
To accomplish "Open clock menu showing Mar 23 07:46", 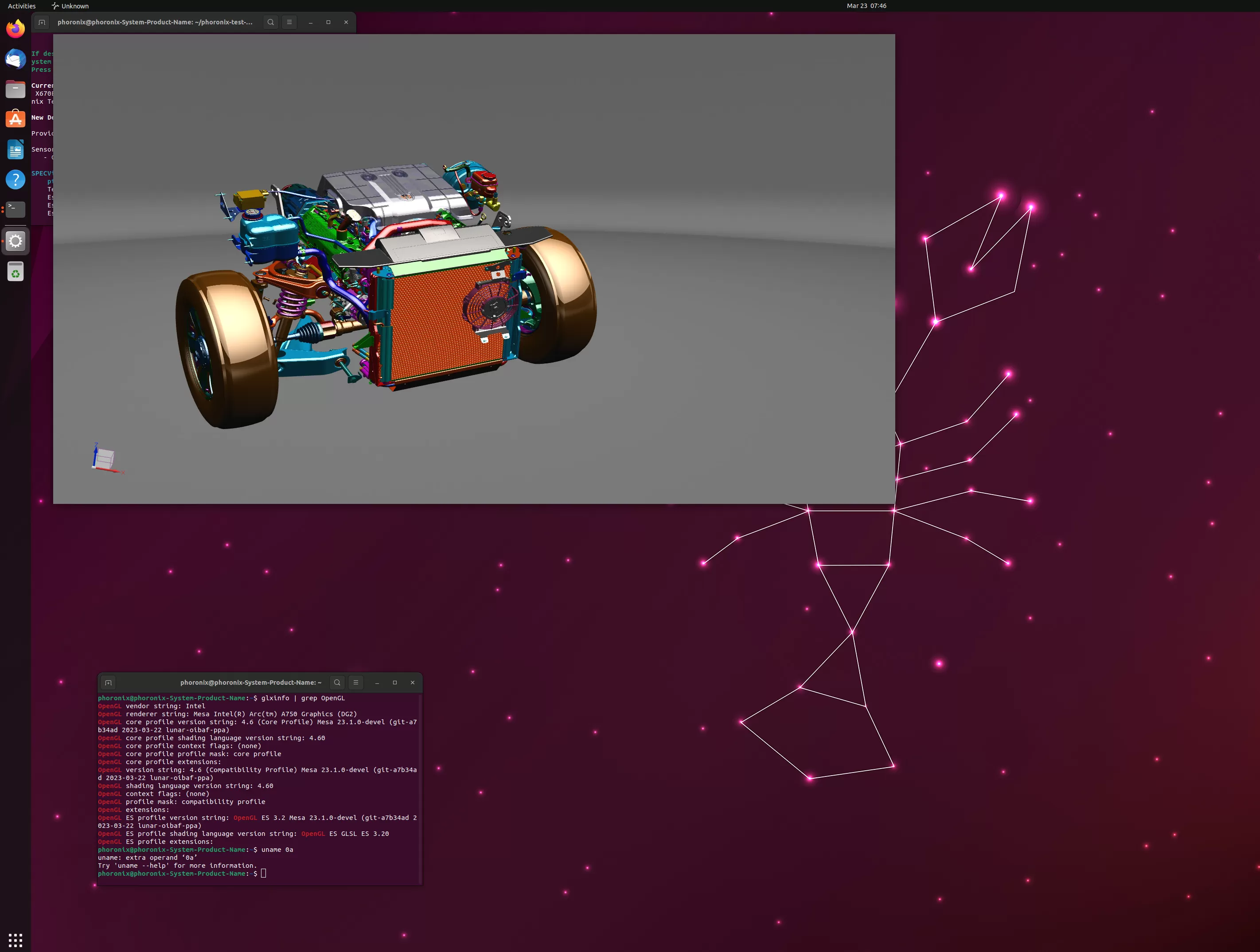I will click(866, 6).
